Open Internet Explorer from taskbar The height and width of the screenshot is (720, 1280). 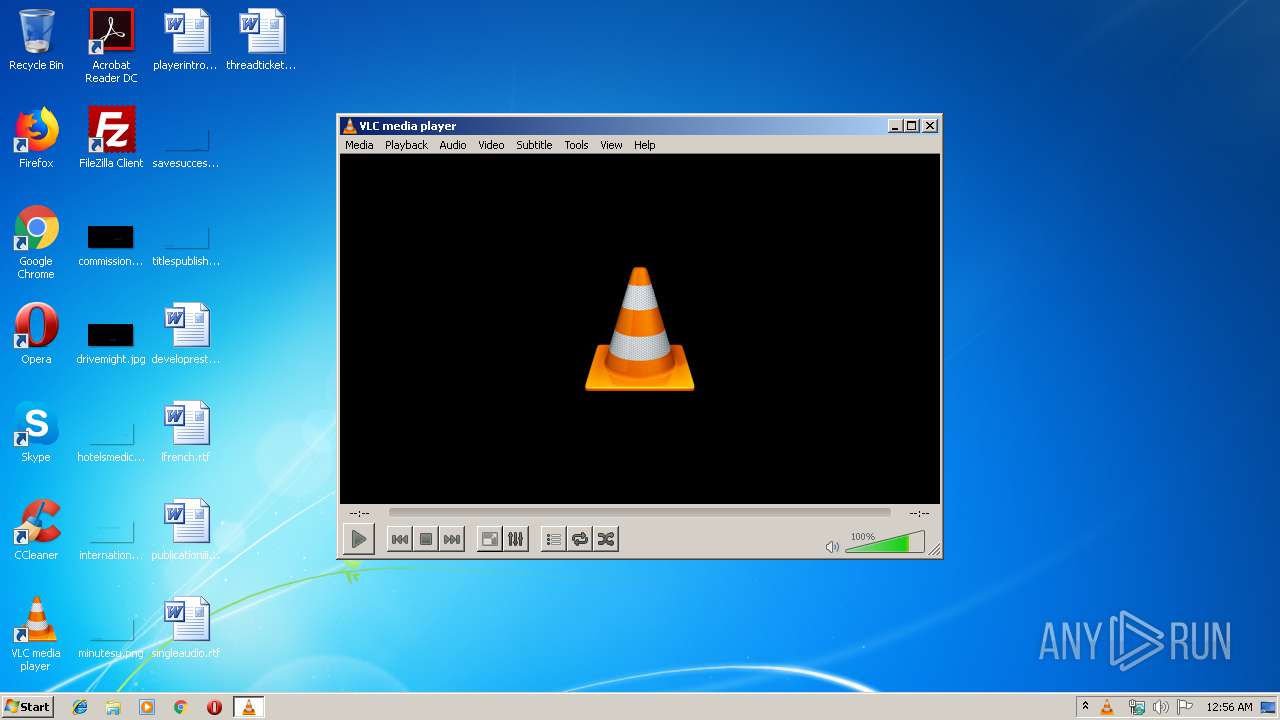point(80,707)
